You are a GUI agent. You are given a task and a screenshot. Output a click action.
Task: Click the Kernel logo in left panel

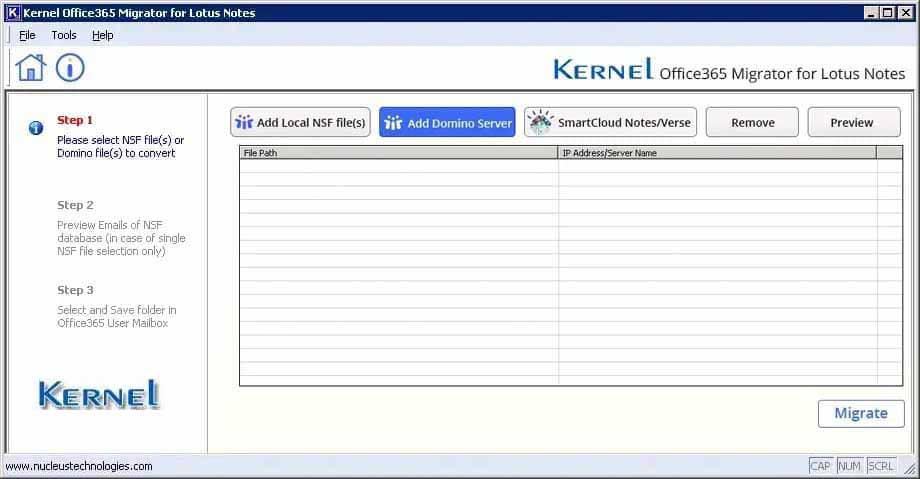[99, 394]
